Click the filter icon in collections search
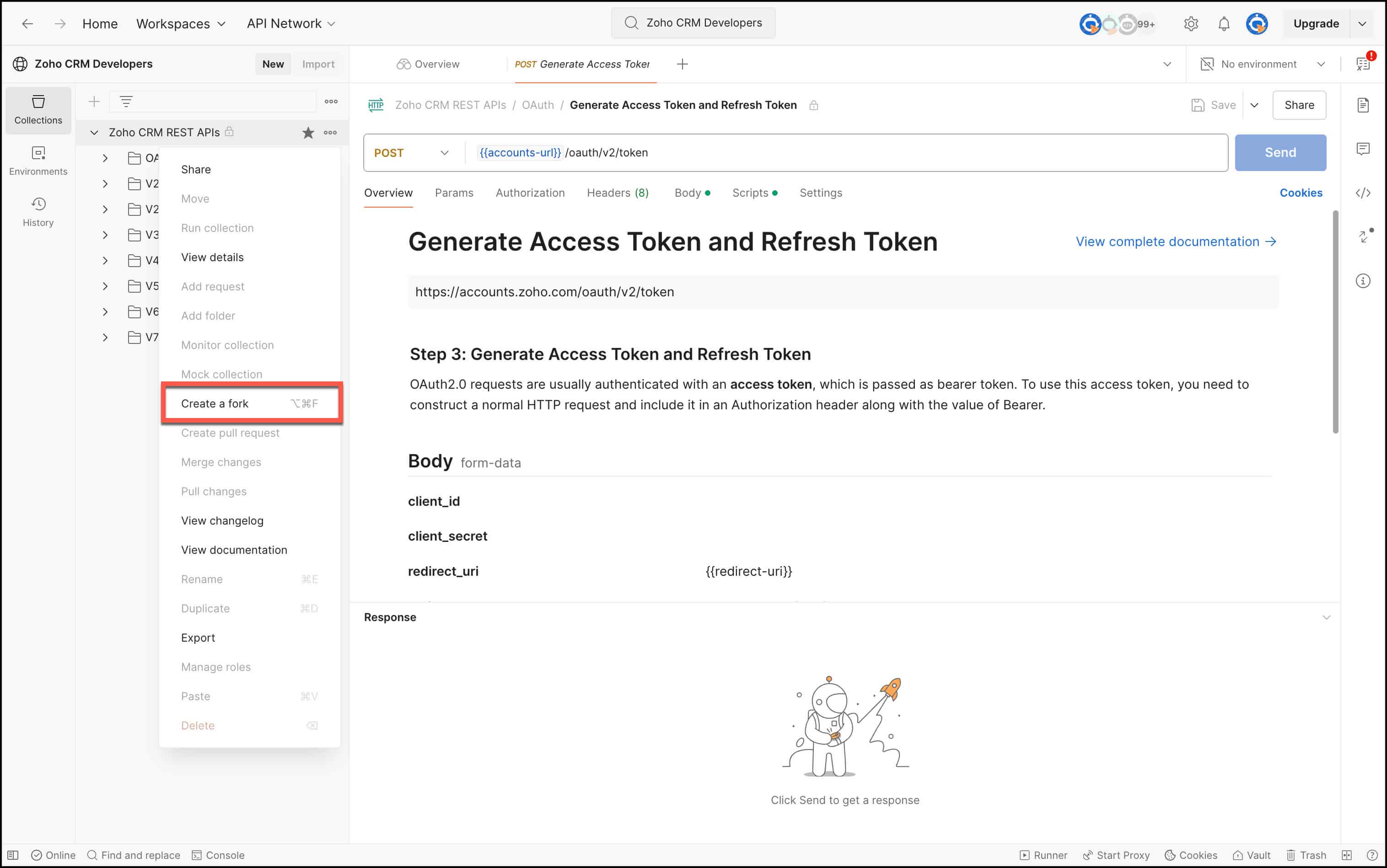This screenshot has width=1387, height=868. pyautogui.click(x=126, y=102)
